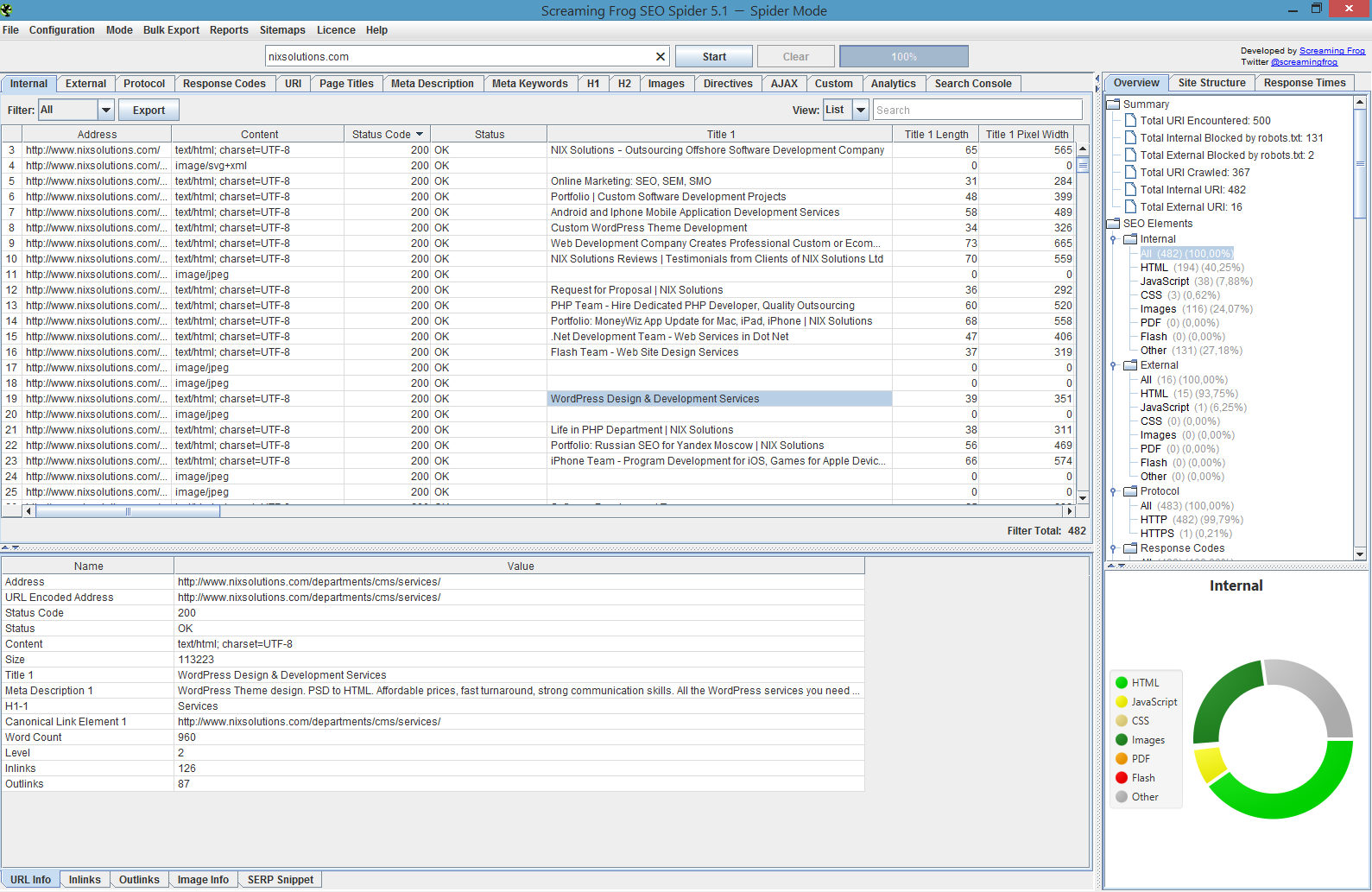Open the Inlinks bottom tab
1372x892 pixels.
(85, 880)
